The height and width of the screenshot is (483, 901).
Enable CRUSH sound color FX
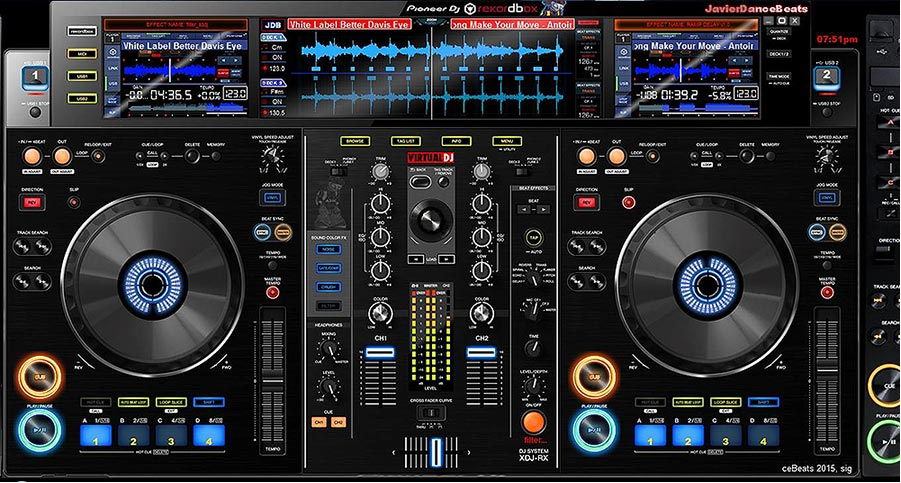tap(328, 287)
